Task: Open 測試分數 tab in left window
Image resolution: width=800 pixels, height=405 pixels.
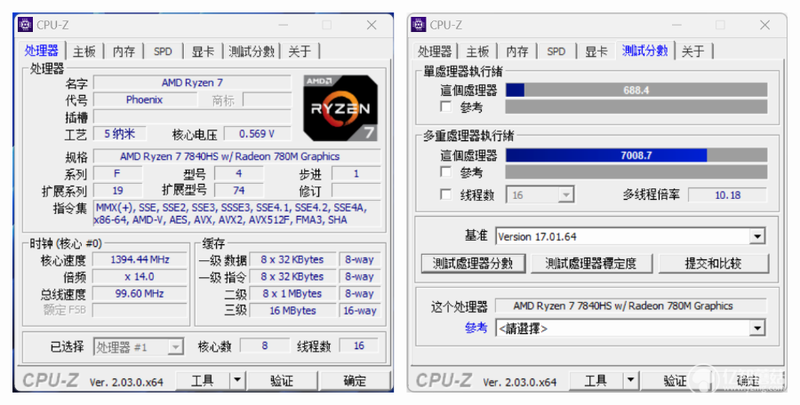Action: coord(252,52)
